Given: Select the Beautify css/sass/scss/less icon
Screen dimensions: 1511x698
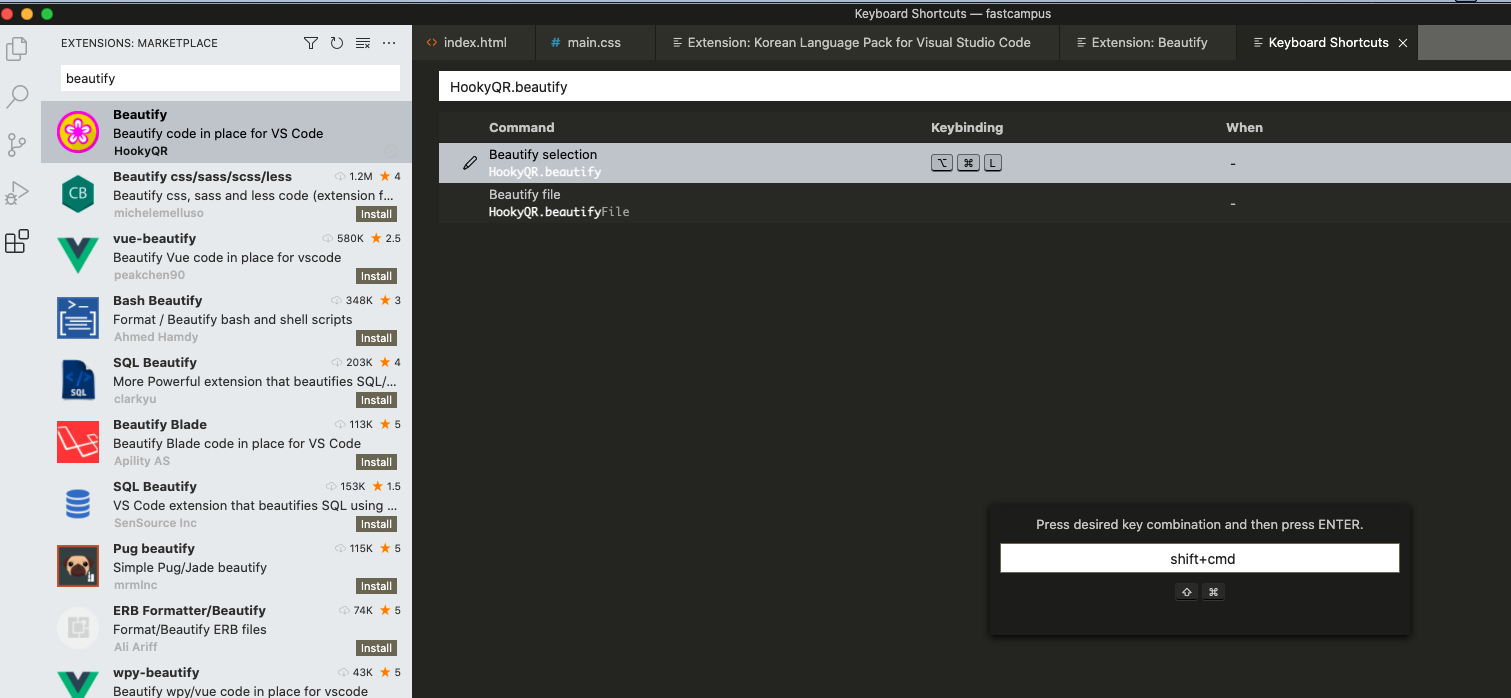Looking at the screenshot, I should (x=78, y=194).
